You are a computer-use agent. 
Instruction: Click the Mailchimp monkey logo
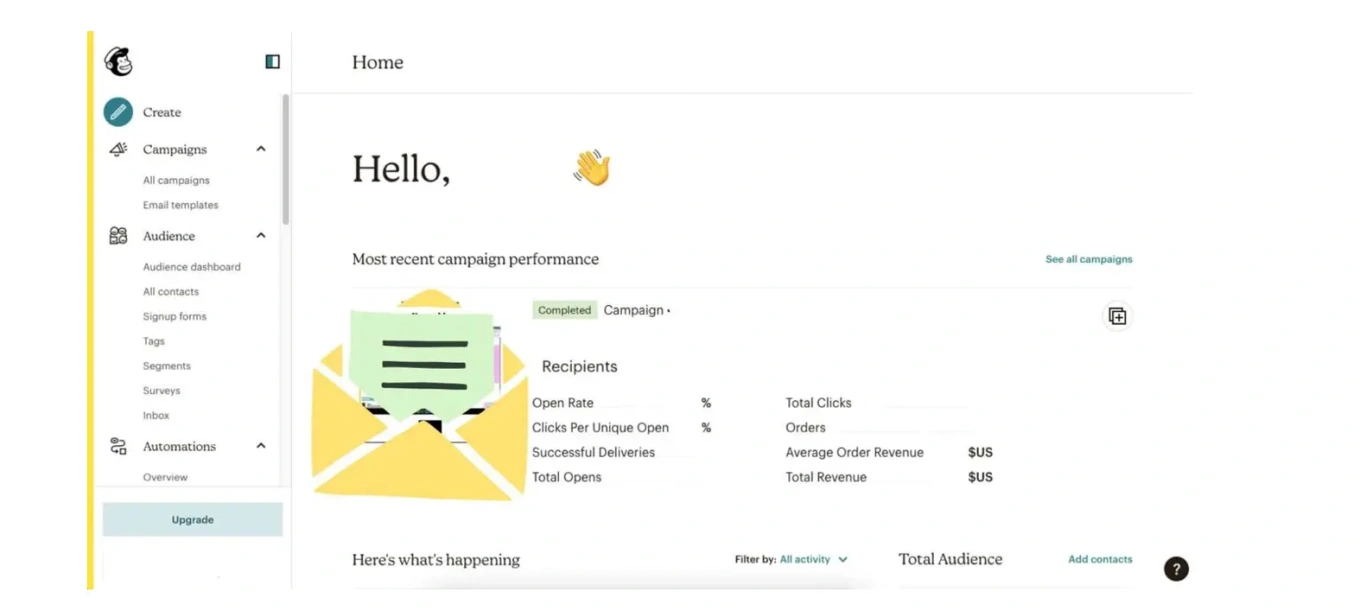pos(118,62)
